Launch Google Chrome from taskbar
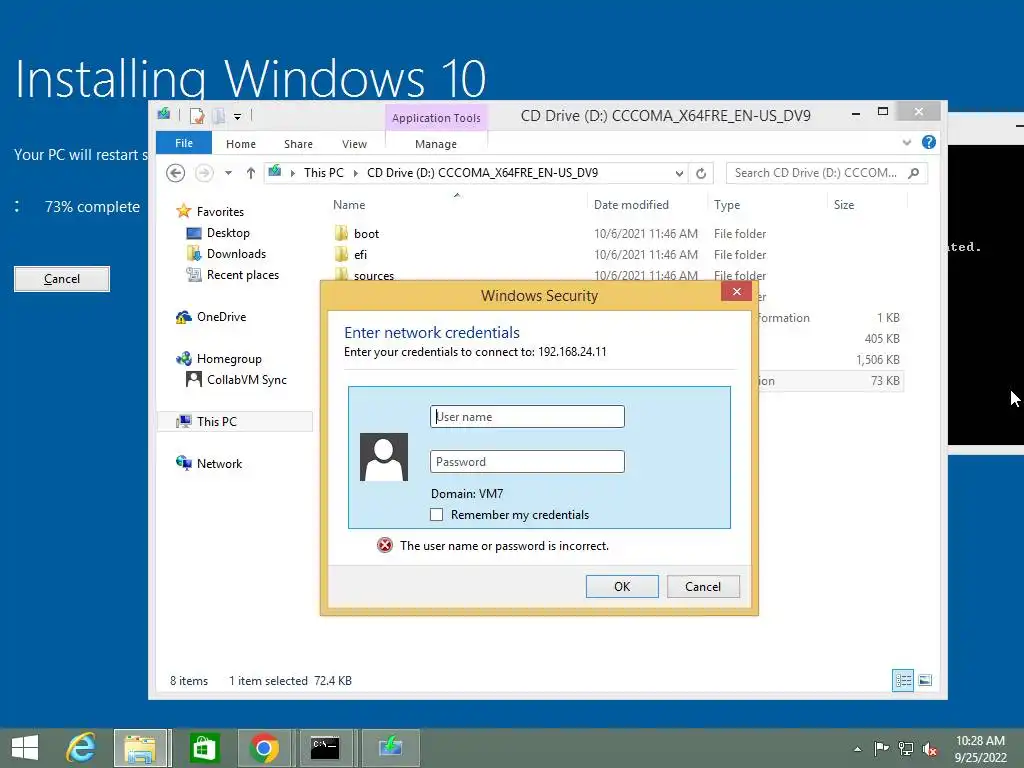The width and height of the screenshot is (1024, 768). point(264,748)
